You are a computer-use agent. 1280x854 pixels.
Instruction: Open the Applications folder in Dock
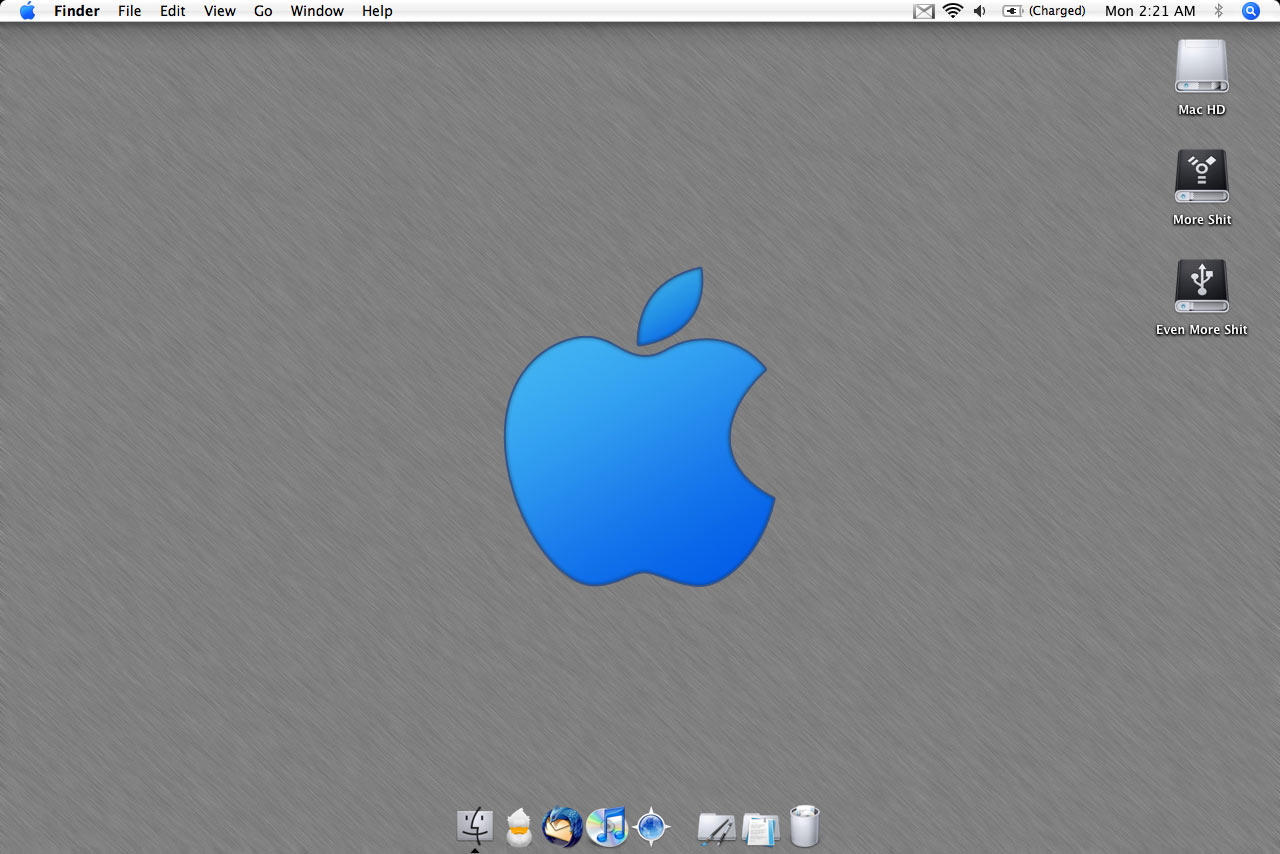click(716, 829)
